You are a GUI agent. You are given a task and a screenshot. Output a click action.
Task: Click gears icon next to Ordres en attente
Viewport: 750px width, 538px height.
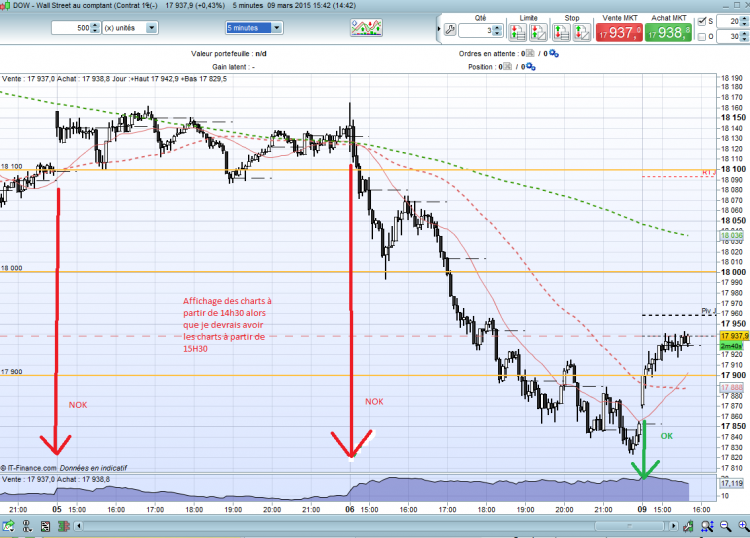[554, 54]
